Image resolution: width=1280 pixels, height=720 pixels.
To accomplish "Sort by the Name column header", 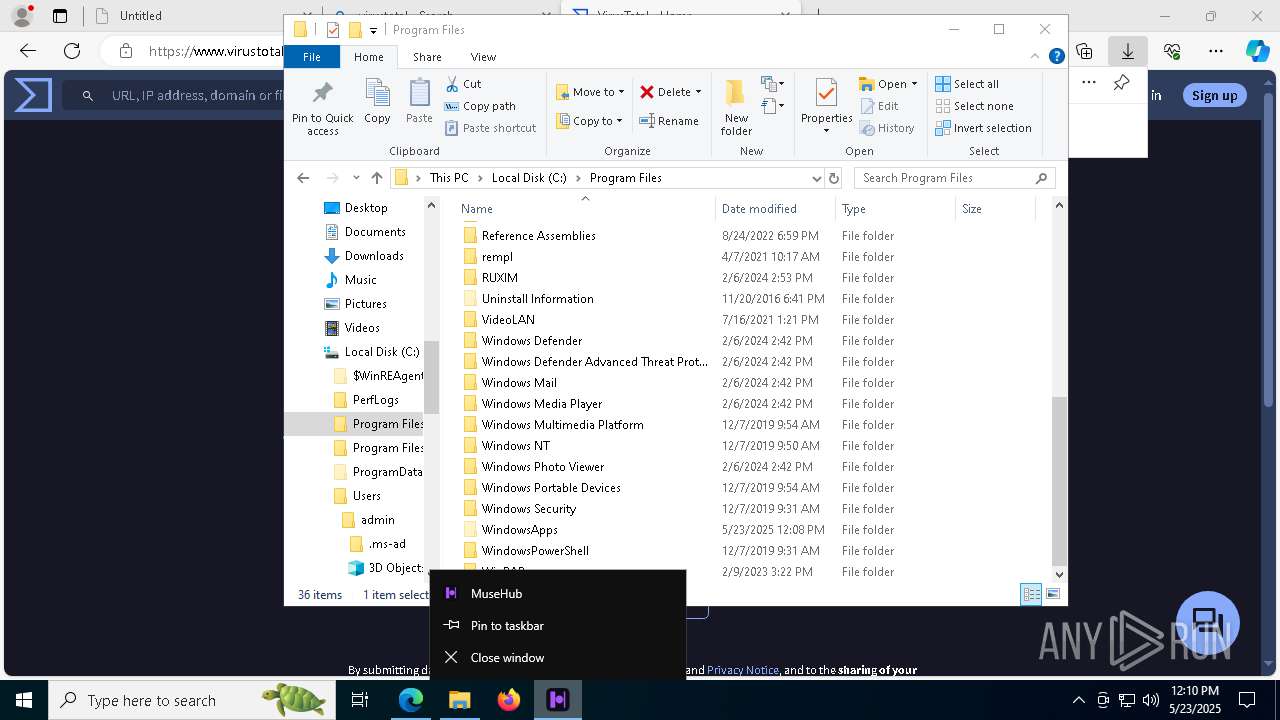I will [x=585, y=209].
